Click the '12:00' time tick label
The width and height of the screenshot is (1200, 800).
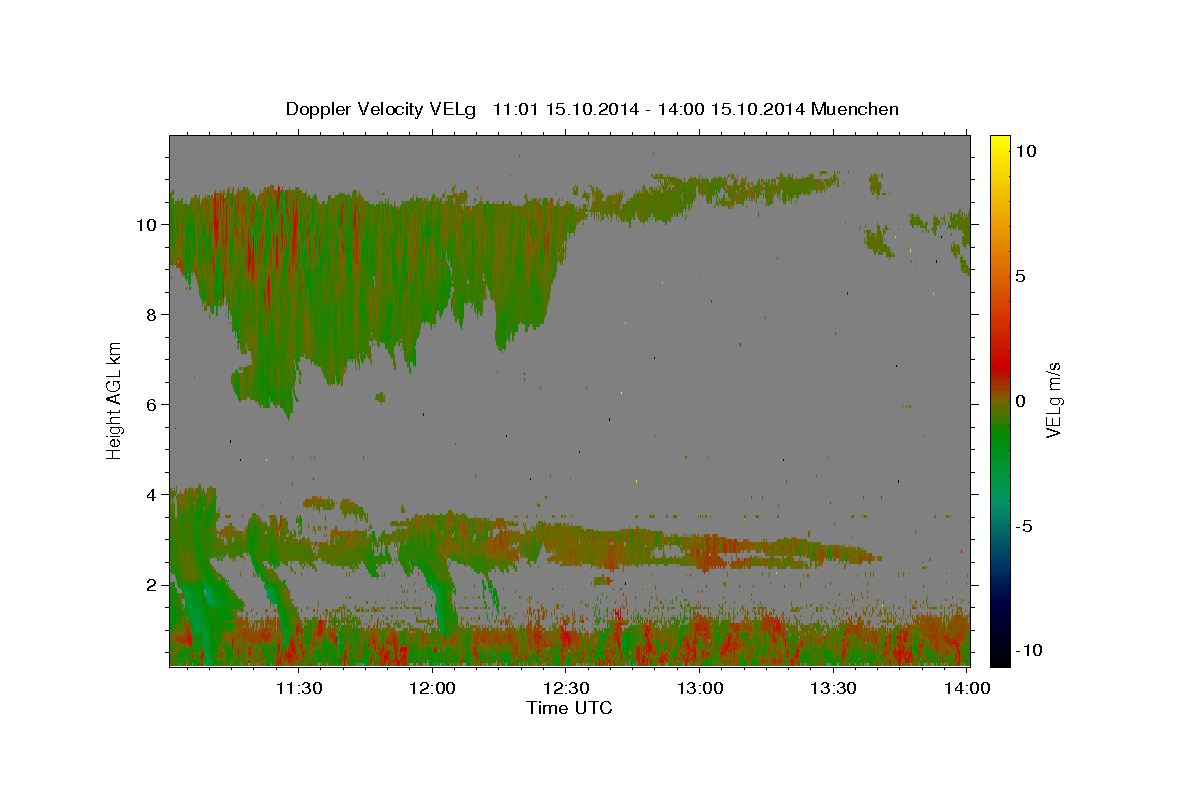point(432,688)
